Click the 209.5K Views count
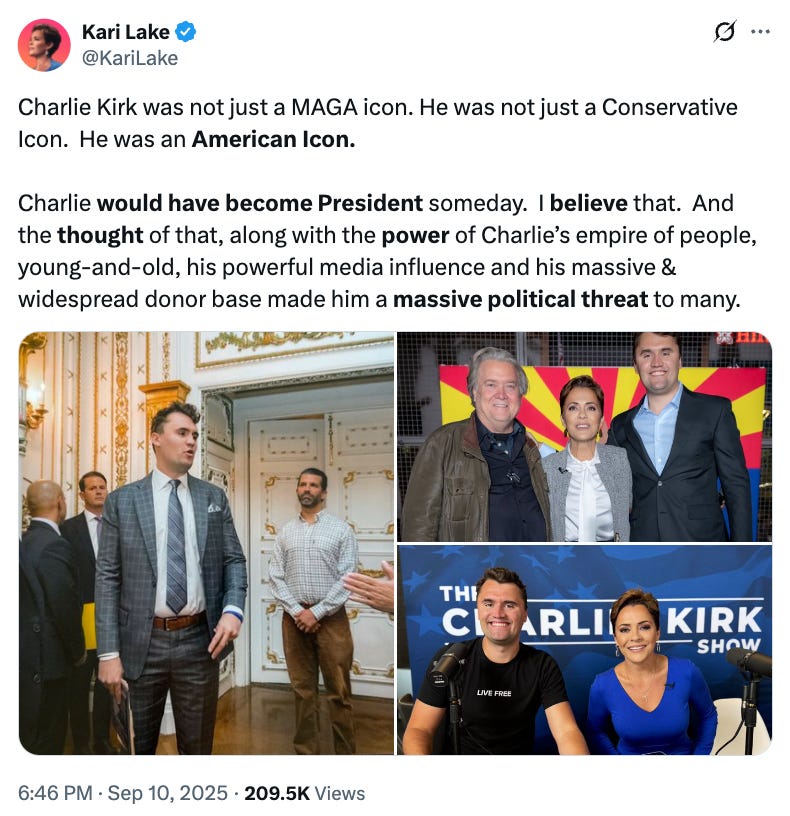This screenshot has width=790, height=816. pyautogui.click(x=304, y=793)
